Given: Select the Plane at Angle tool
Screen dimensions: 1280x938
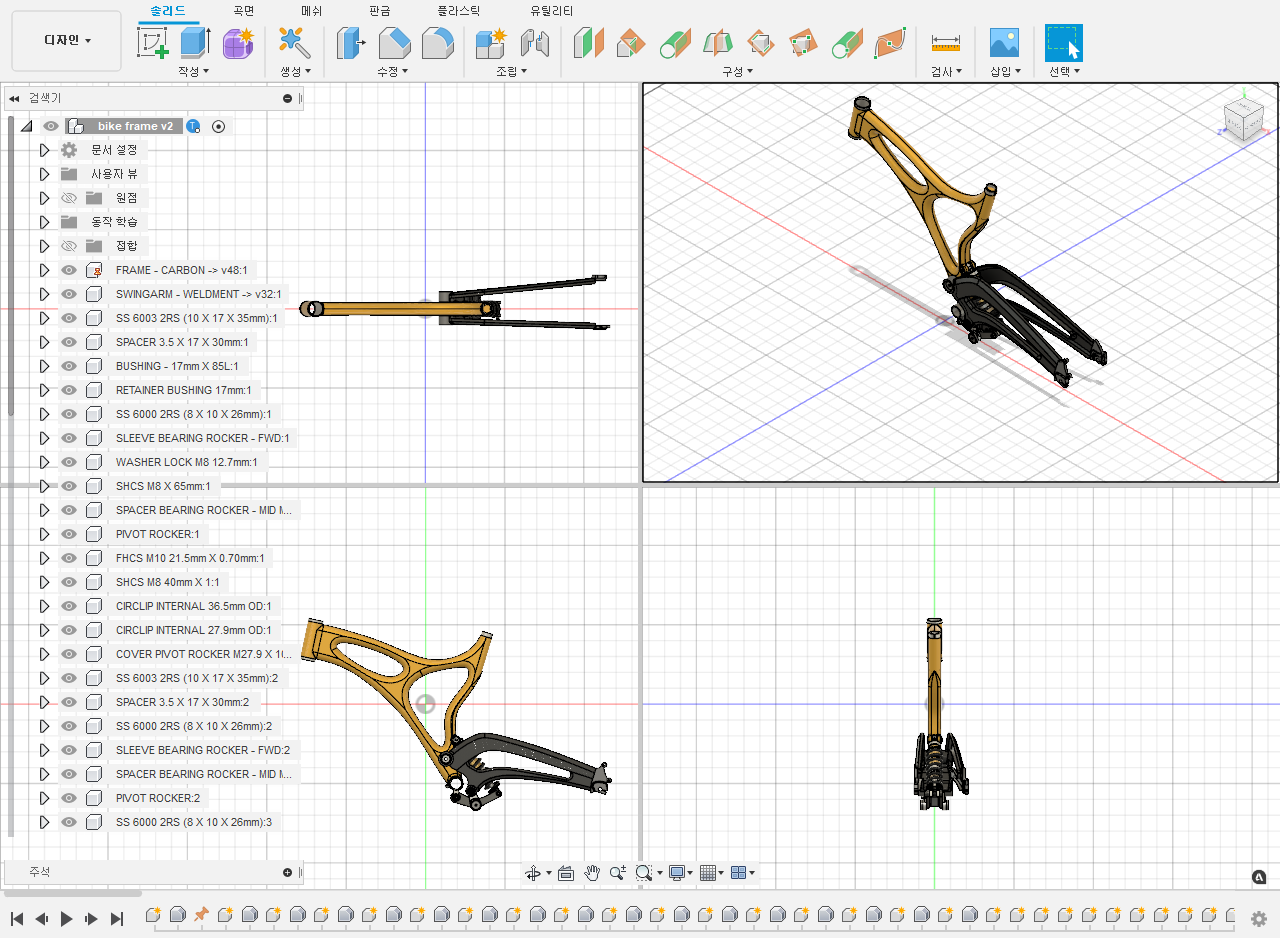Looking at the screenshot, I should (x=632, y=44).
